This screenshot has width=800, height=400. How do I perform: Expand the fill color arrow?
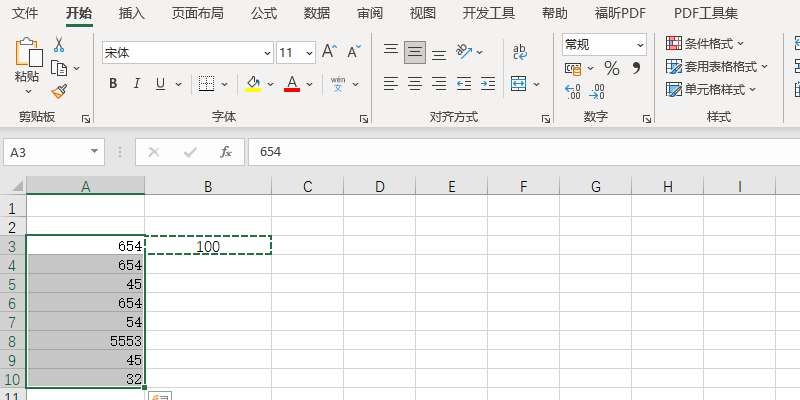pos(270,84)
